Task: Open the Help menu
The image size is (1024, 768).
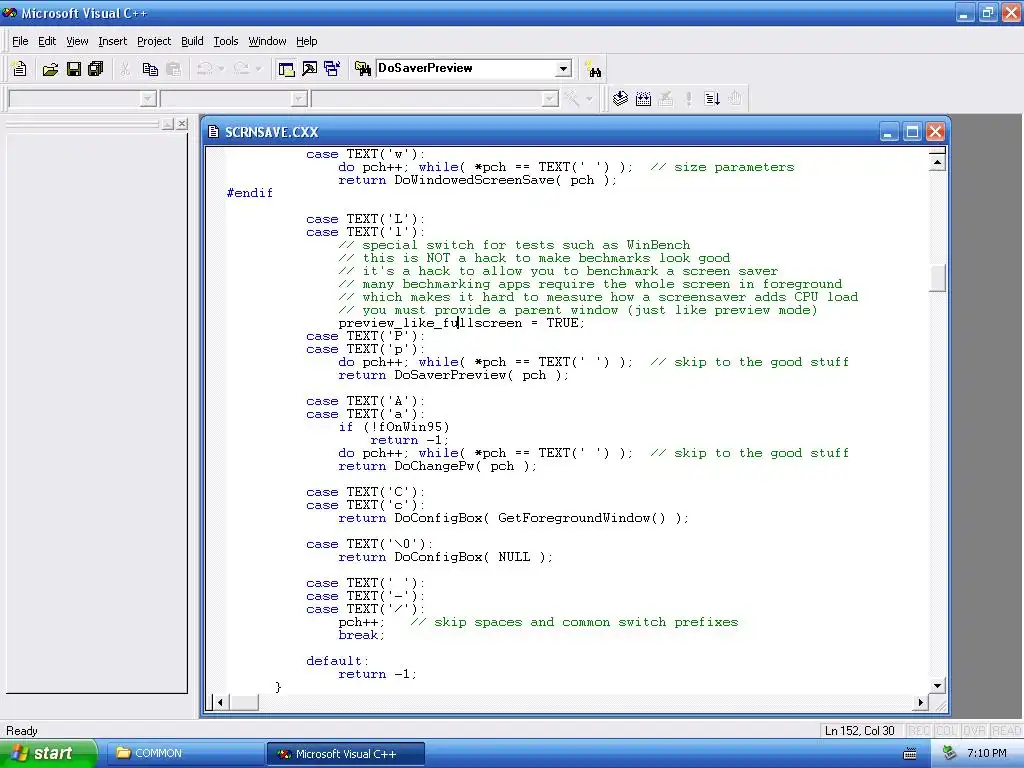Action: point(306,41)
